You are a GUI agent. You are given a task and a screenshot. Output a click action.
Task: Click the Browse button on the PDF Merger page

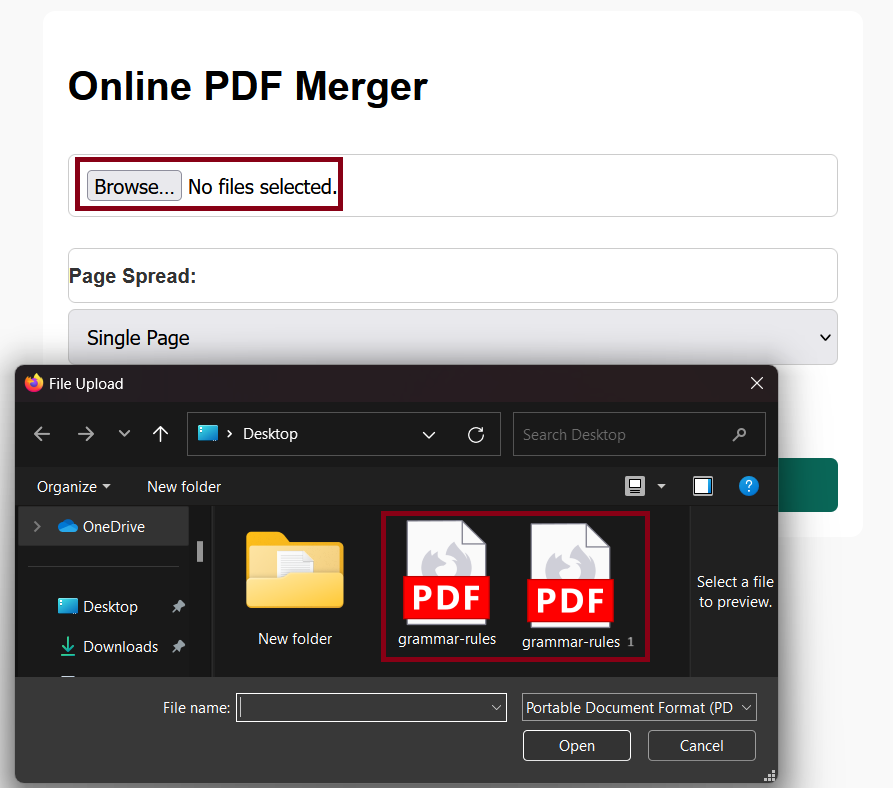point(134,185)
